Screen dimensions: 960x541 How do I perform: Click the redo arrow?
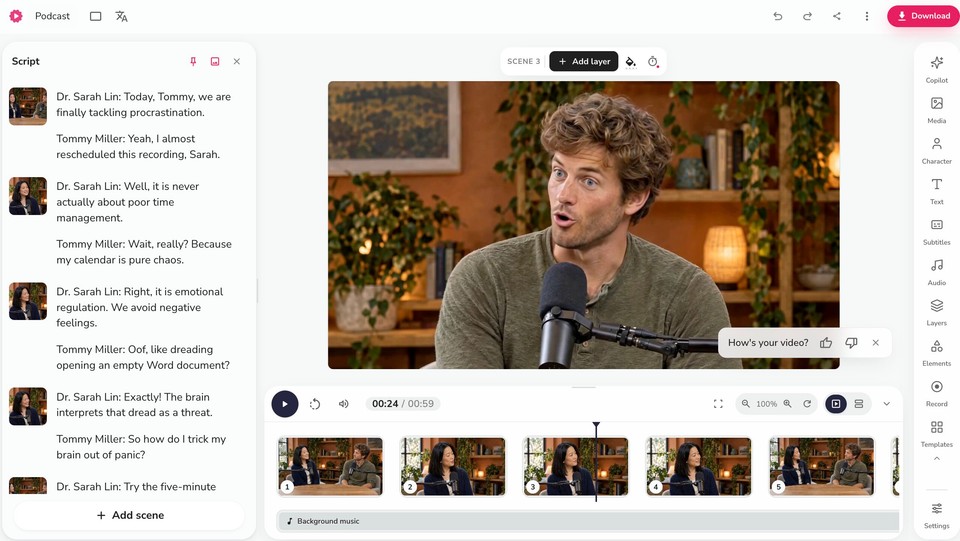(x=807, y=16)
